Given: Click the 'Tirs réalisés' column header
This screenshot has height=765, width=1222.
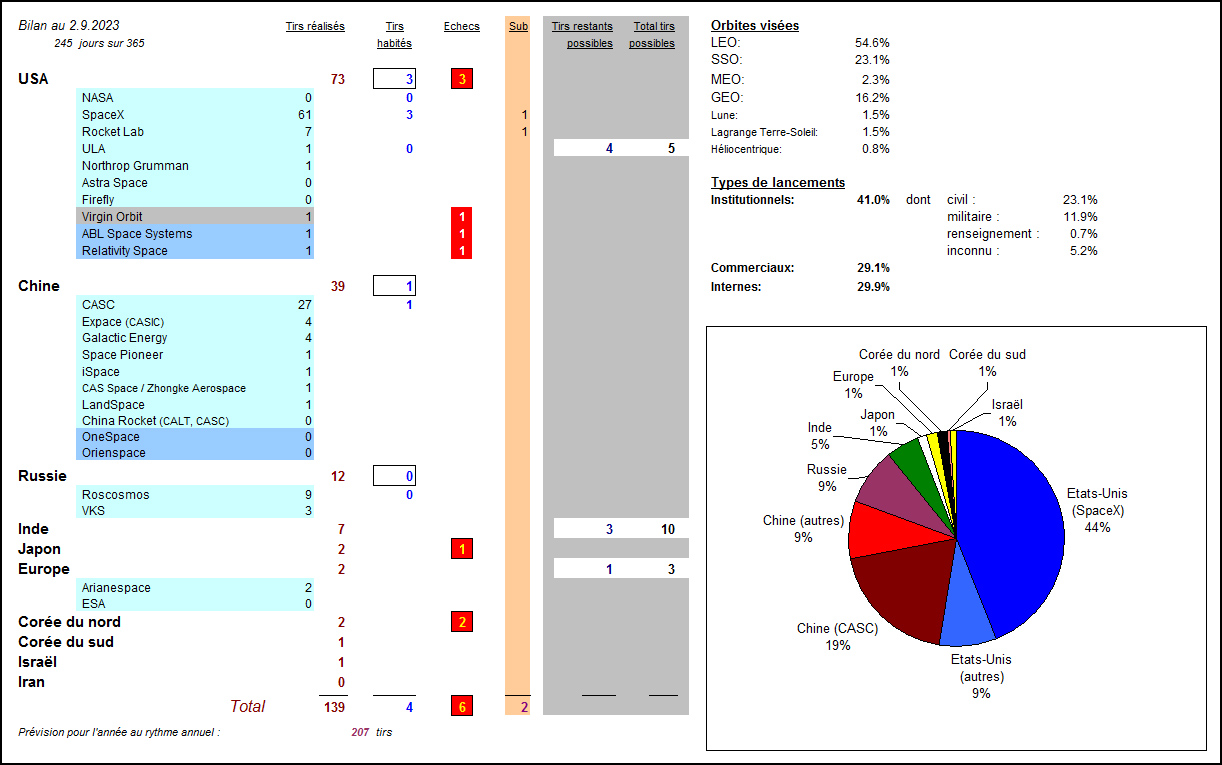Looking at the screenshot, I should 315,27.
